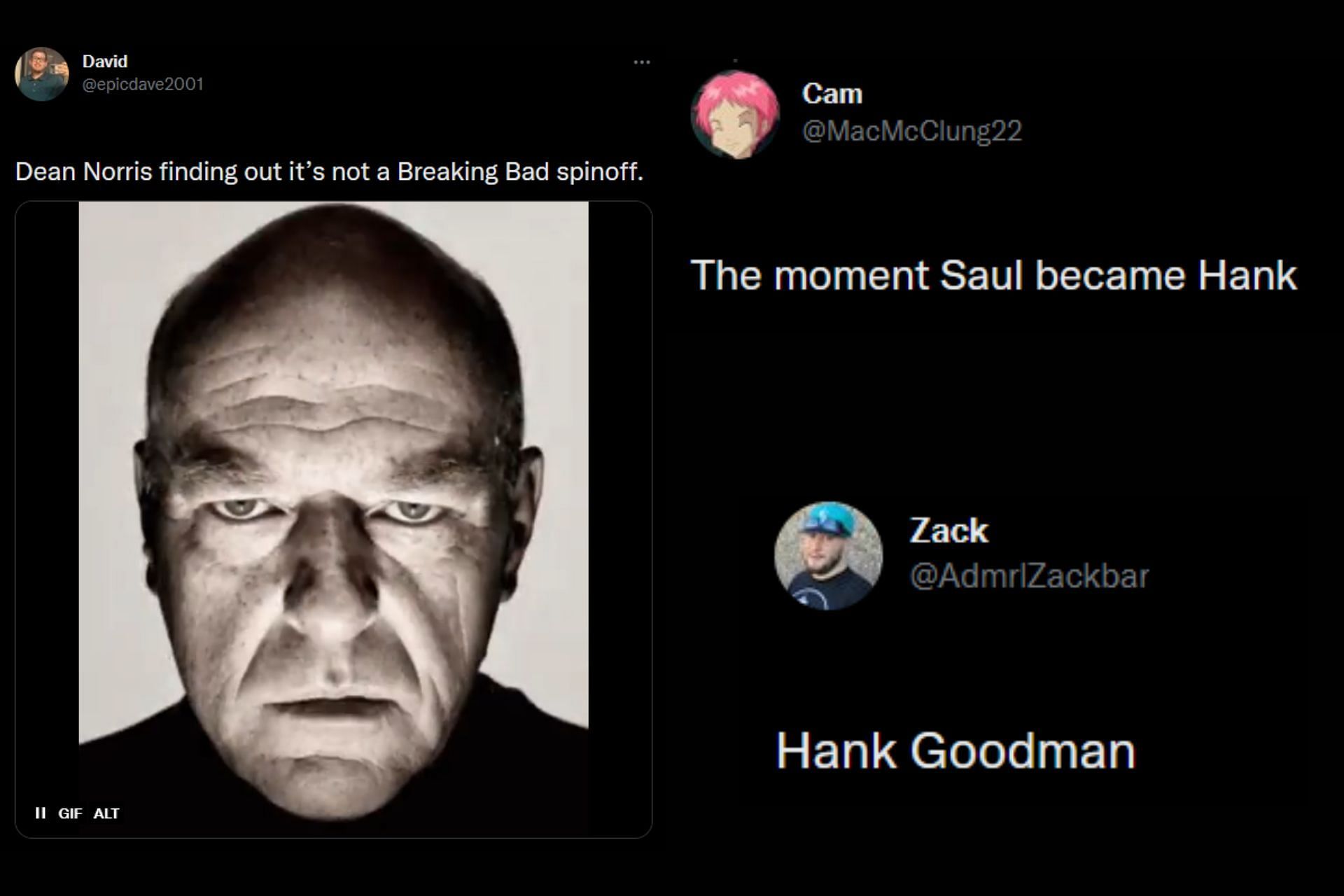Open the @epicdave2001 handle

(143, 84)
